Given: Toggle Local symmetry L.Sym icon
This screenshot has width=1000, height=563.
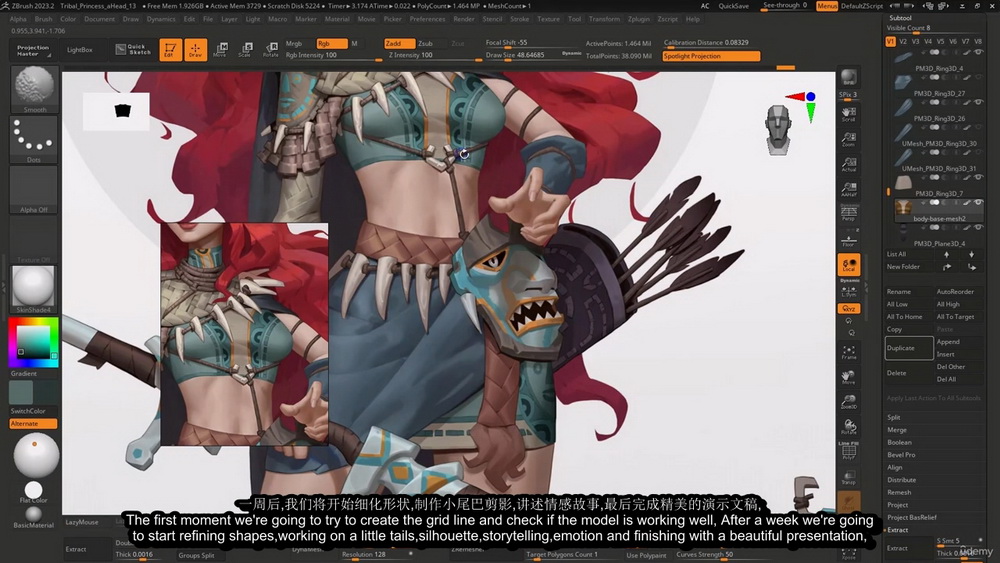Looking at the screenshot, I should coord(849,291).
